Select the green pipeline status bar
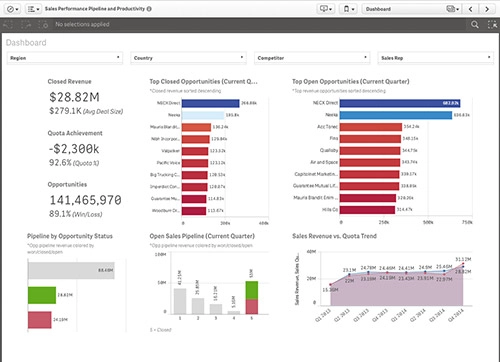 click(x=42, y=295)
